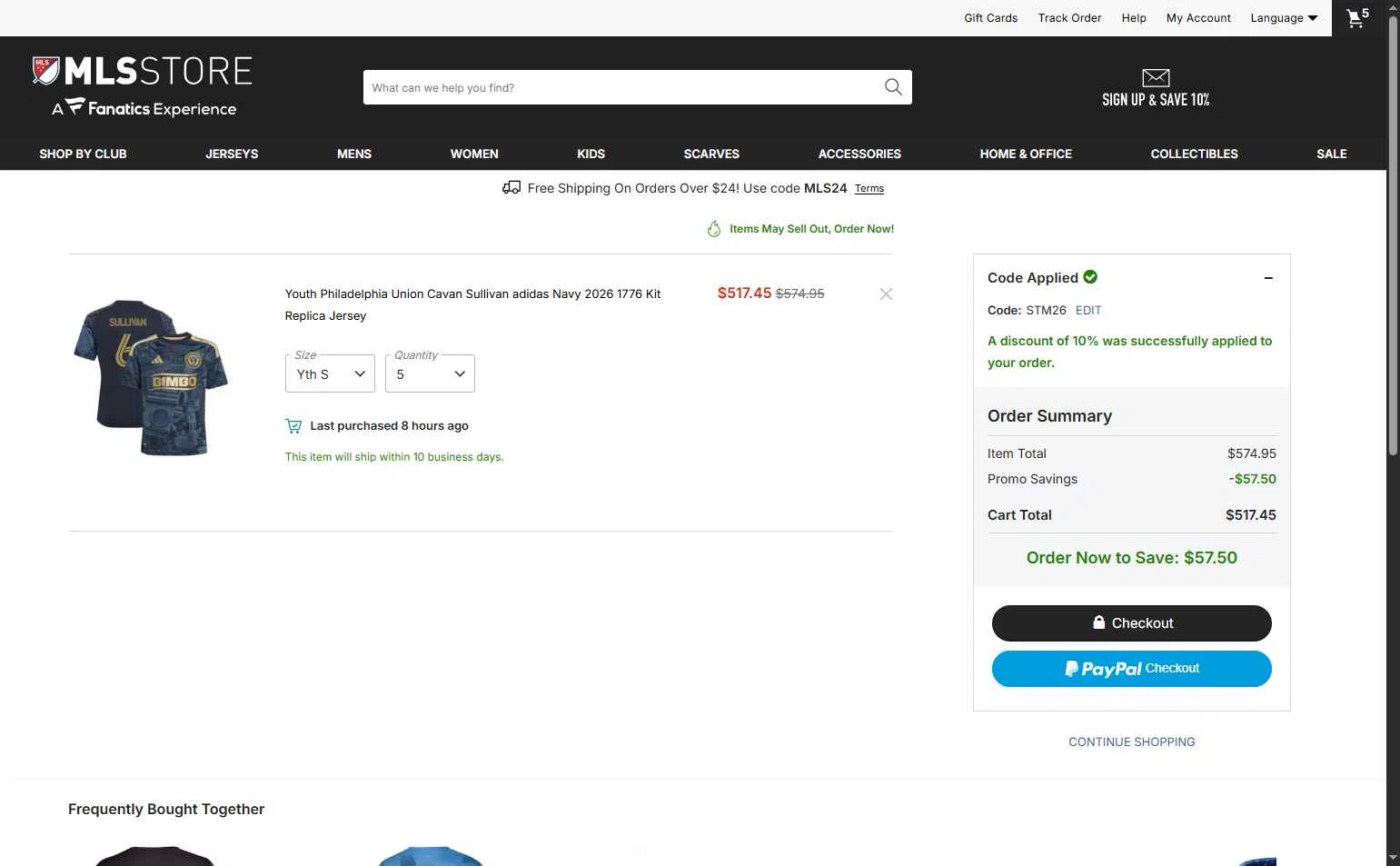Image resolution: width=1400 pixels, height=866 pixels.
Task: Open the Collectibles menu
Action: click(x=1194, y=154)
